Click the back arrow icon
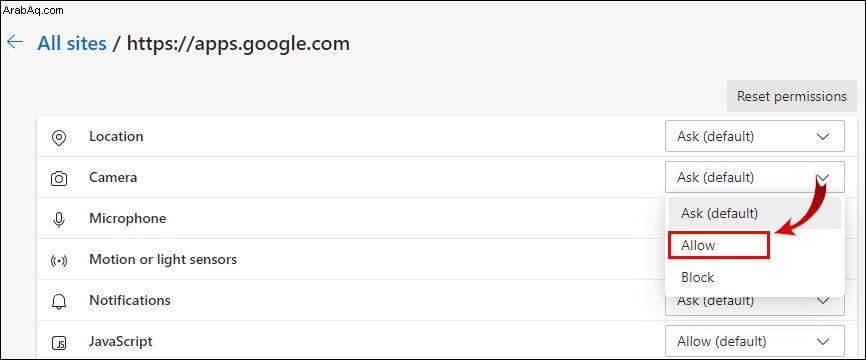 click(15, 43)
